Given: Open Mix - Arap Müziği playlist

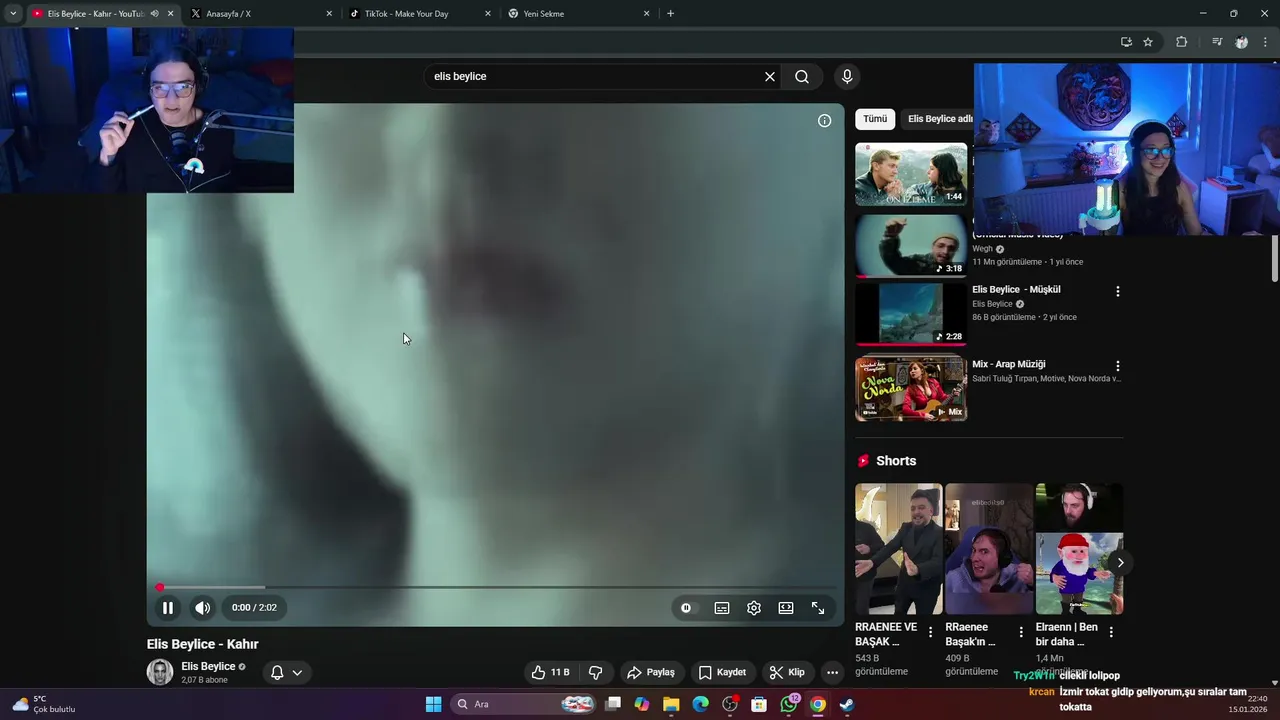Looking at the screenshot, I should [x=1008, y=364].
